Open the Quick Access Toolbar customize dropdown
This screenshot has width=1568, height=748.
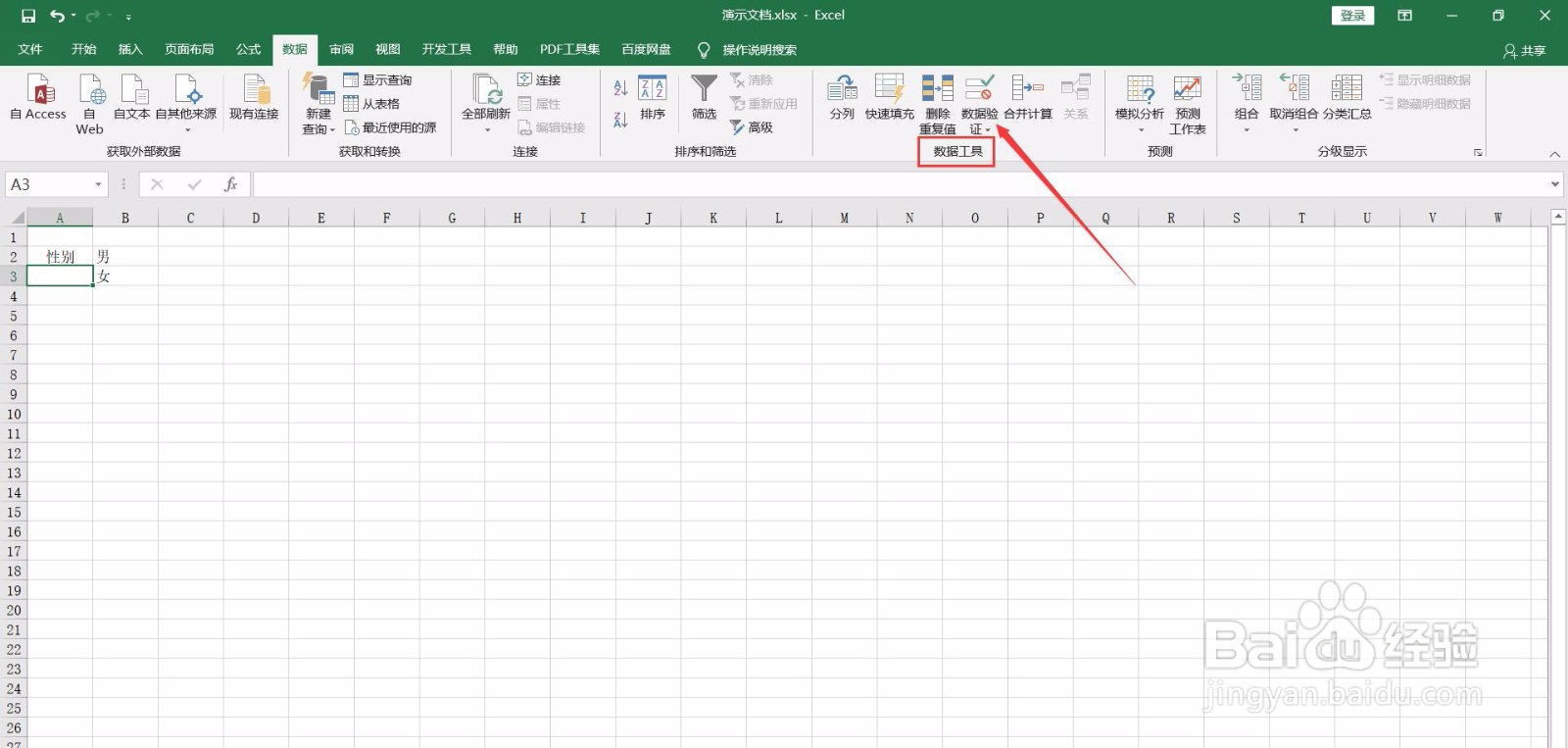click(x=128, y=17)
